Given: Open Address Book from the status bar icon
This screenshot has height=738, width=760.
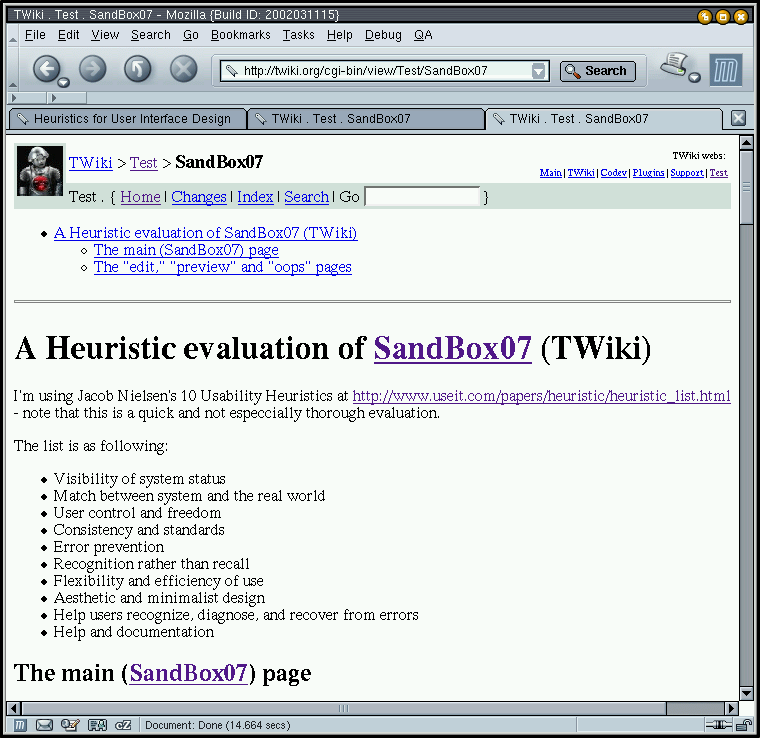Looking at the screenshot, I should pyautogui.click(x=97, y=725).
